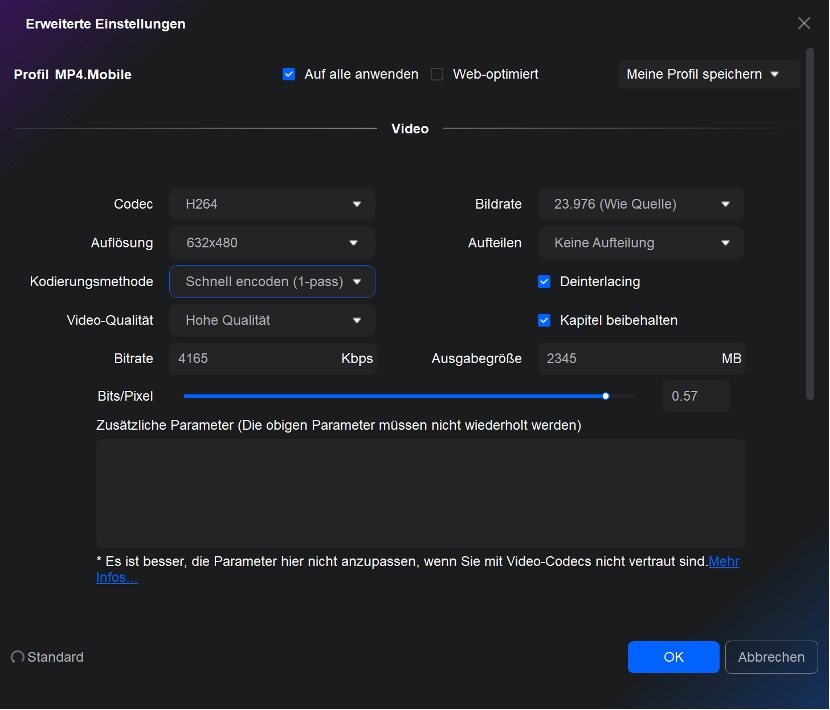Click the Kbps unit label
The image size is (830, 710).
pos(357,358)
